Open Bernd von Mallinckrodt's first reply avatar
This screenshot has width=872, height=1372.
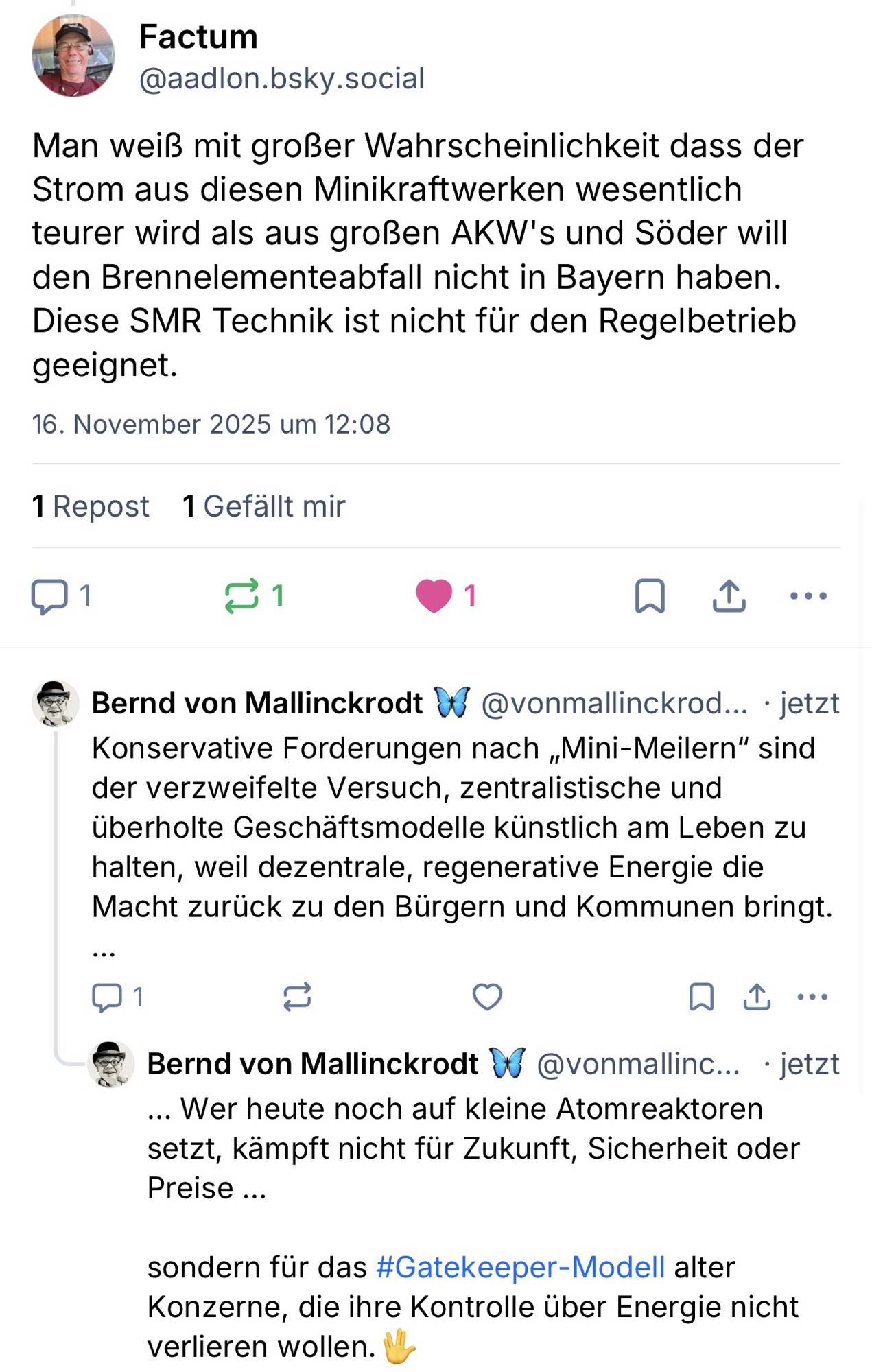click(x=56, y=703)
